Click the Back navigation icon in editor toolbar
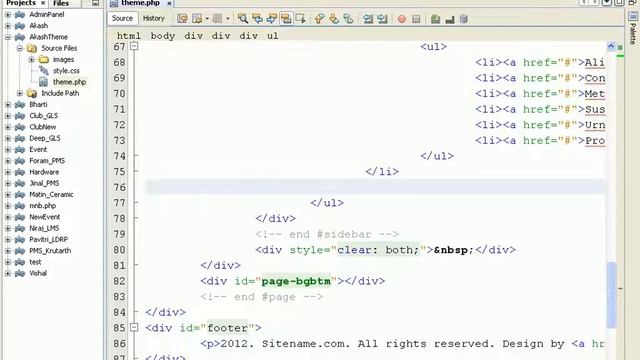The height and width of the screenshot is (360, 640). pyautogui.click(x=197, y=18)
